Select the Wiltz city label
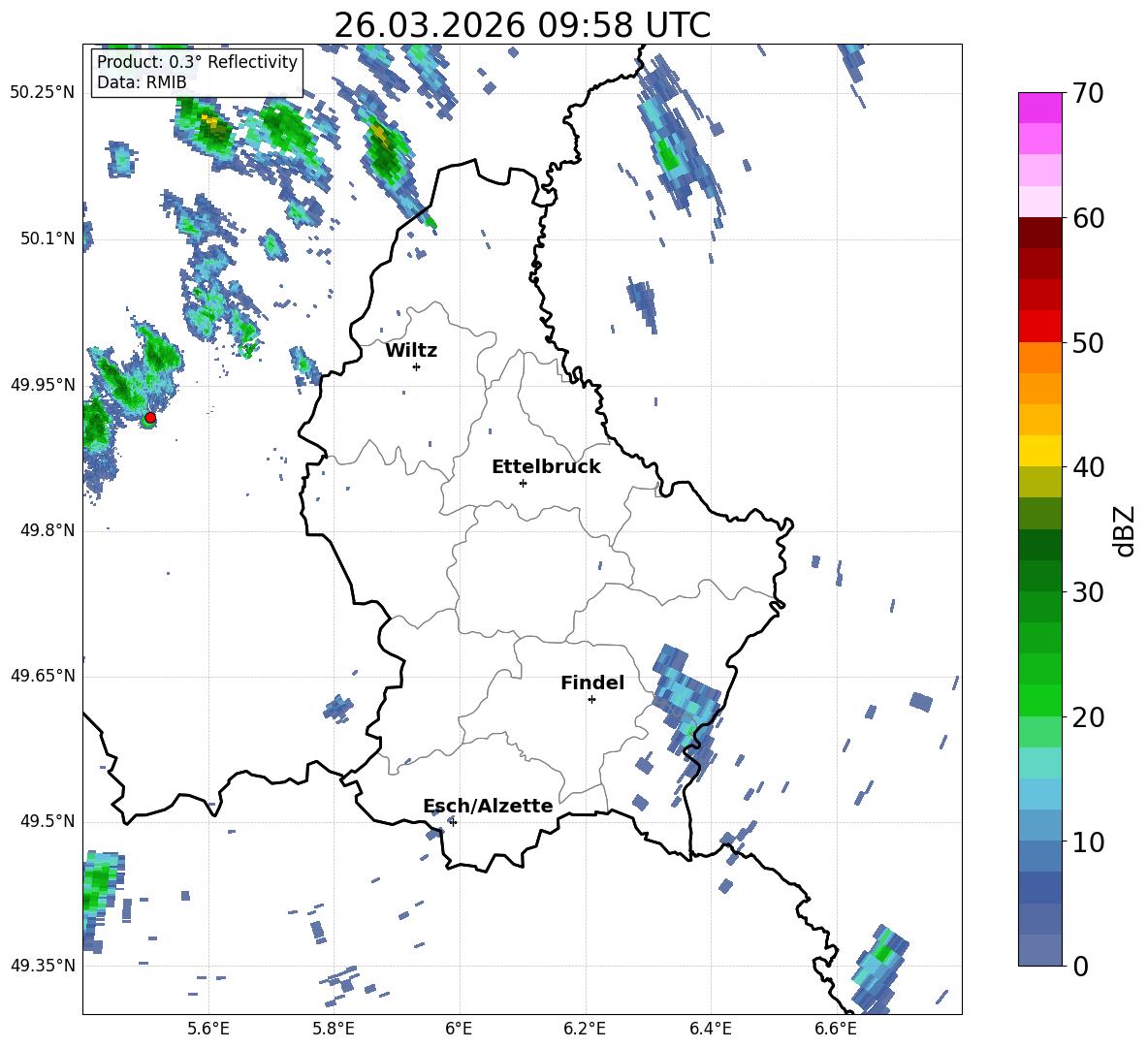 (x=411, y=351)
